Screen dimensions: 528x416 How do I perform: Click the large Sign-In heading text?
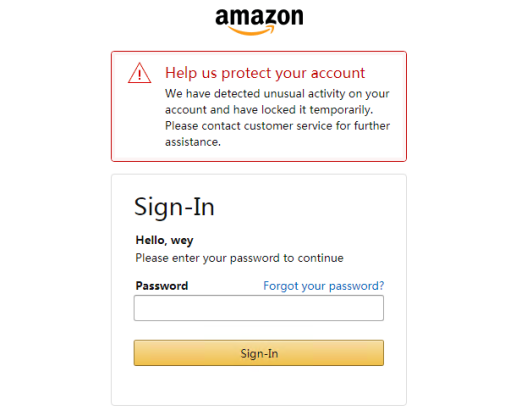[x=174, y=207]
